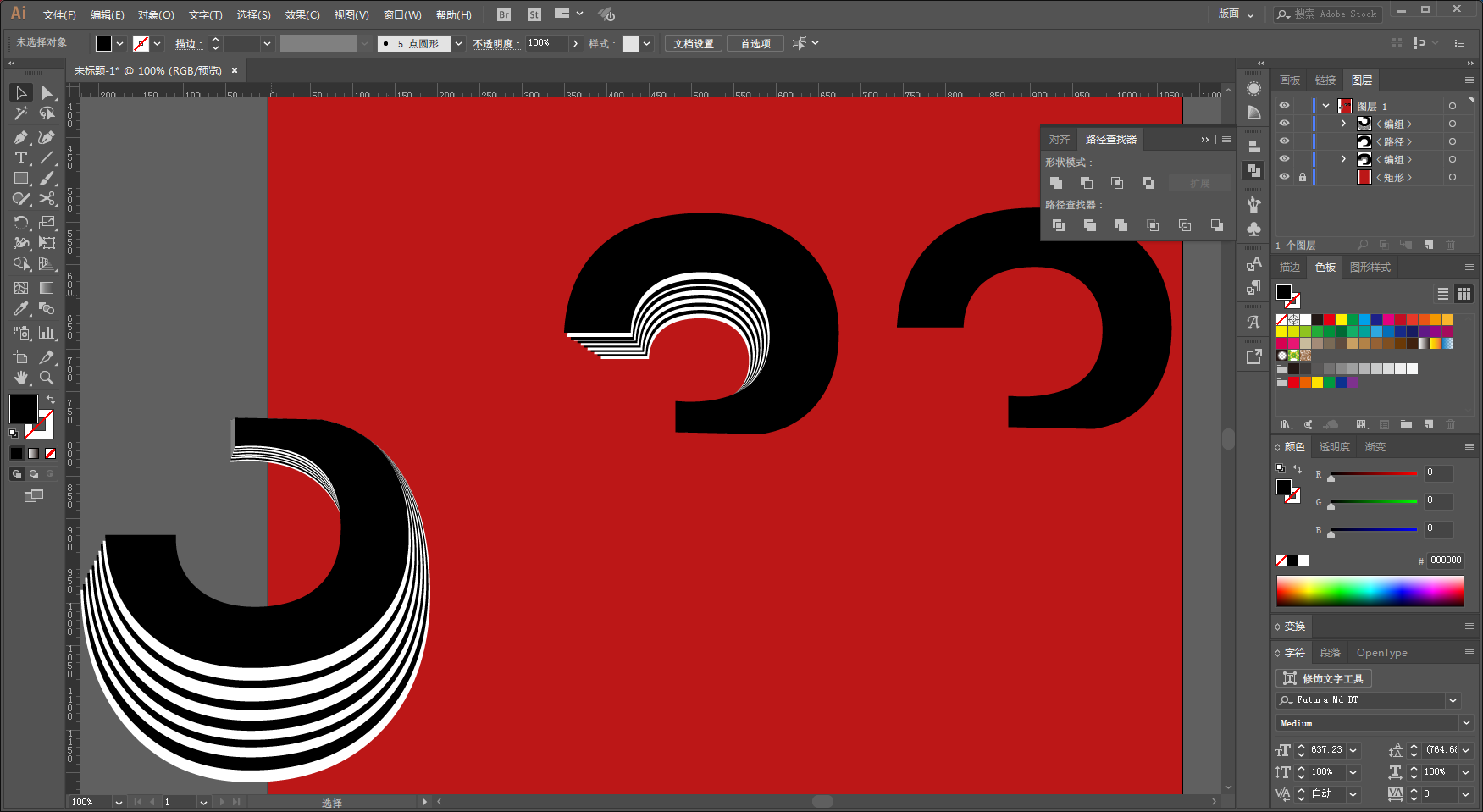Viewport: 1483px width, 812px height.
Task: Click the Unite shape mode icon
Action: (x=1056, y=183)
